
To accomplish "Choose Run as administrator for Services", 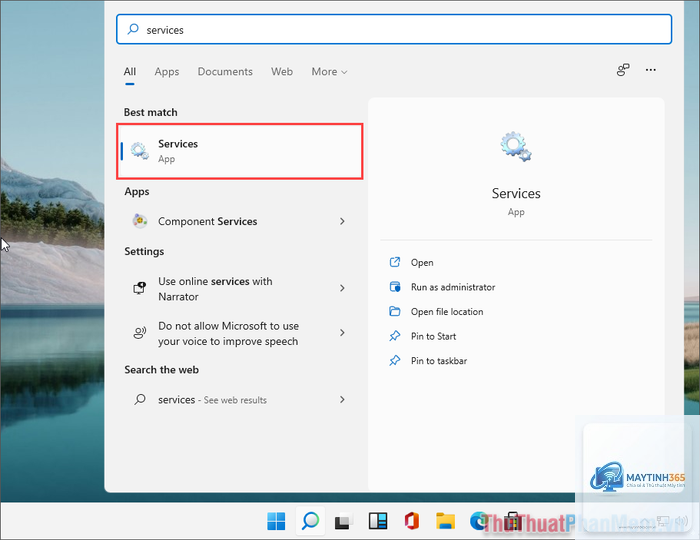I will [x=453, y=287].
